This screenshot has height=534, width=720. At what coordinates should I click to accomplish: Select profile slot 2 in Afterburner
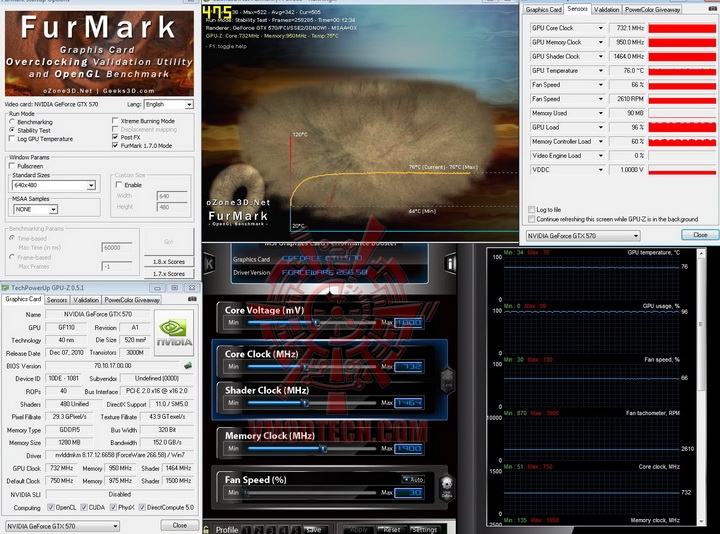259,529
